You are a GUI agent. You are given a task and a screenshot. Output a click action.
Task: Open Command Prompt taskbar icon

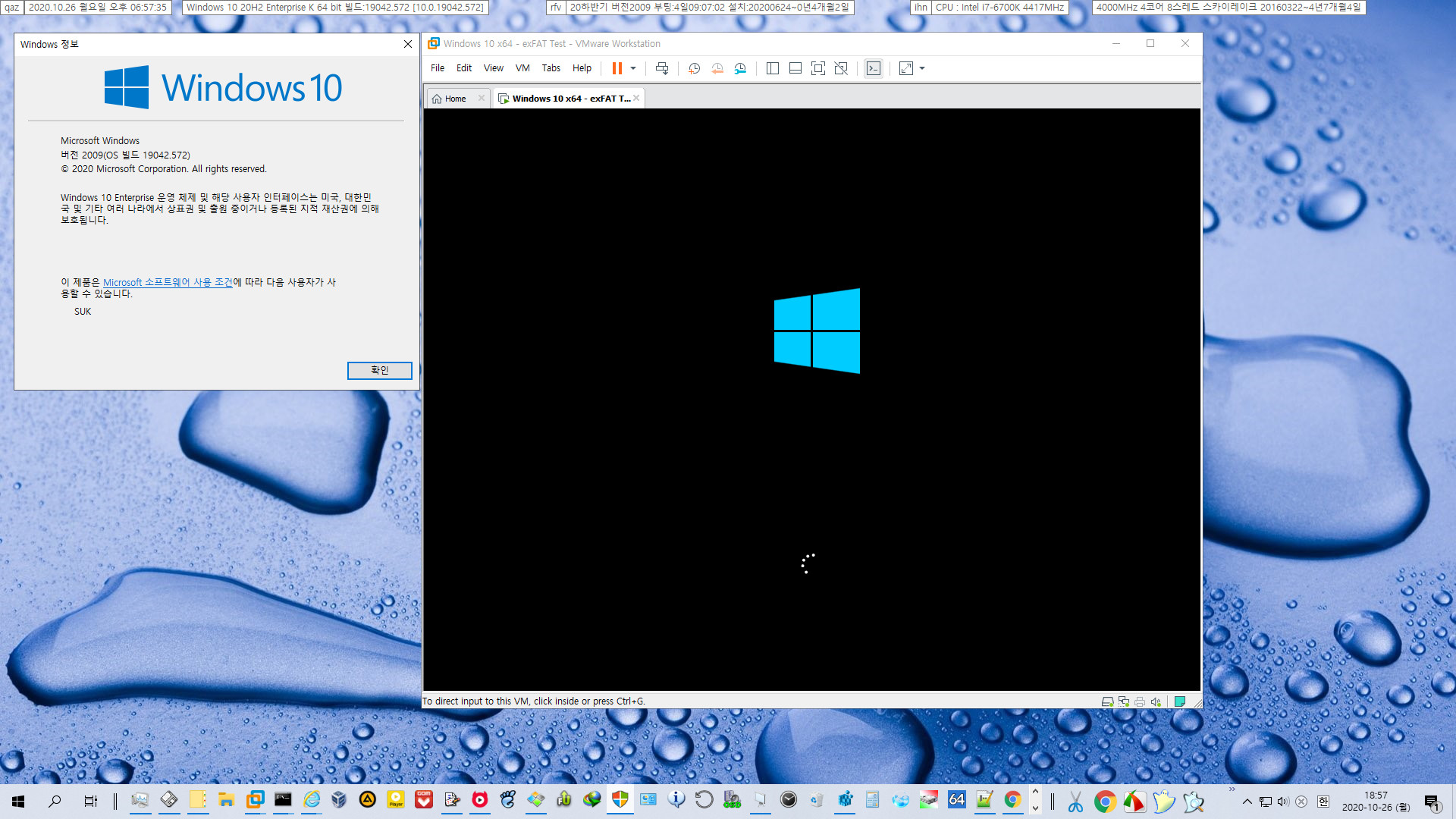pyautogui.click(x=283, y=799)
